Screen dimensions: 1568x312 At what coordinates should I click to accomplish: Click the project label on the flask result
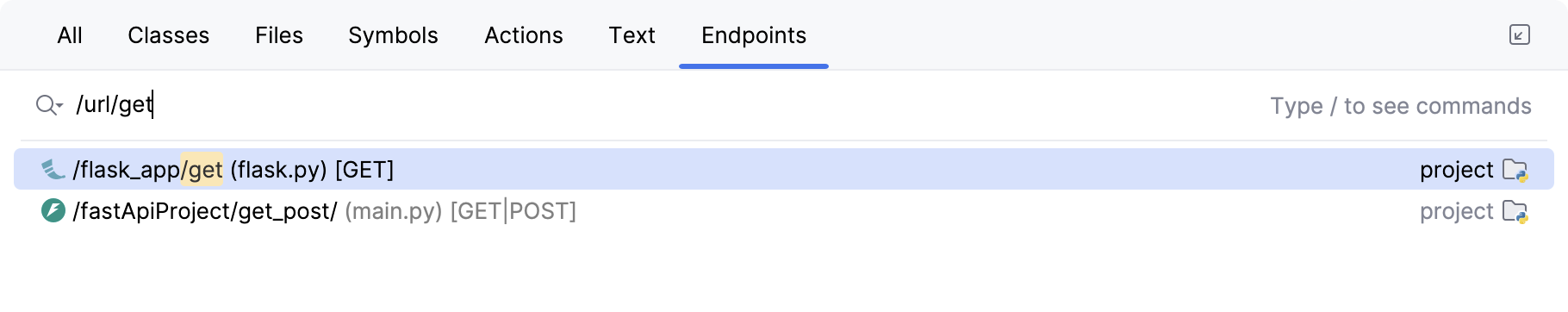(1457, 171)
